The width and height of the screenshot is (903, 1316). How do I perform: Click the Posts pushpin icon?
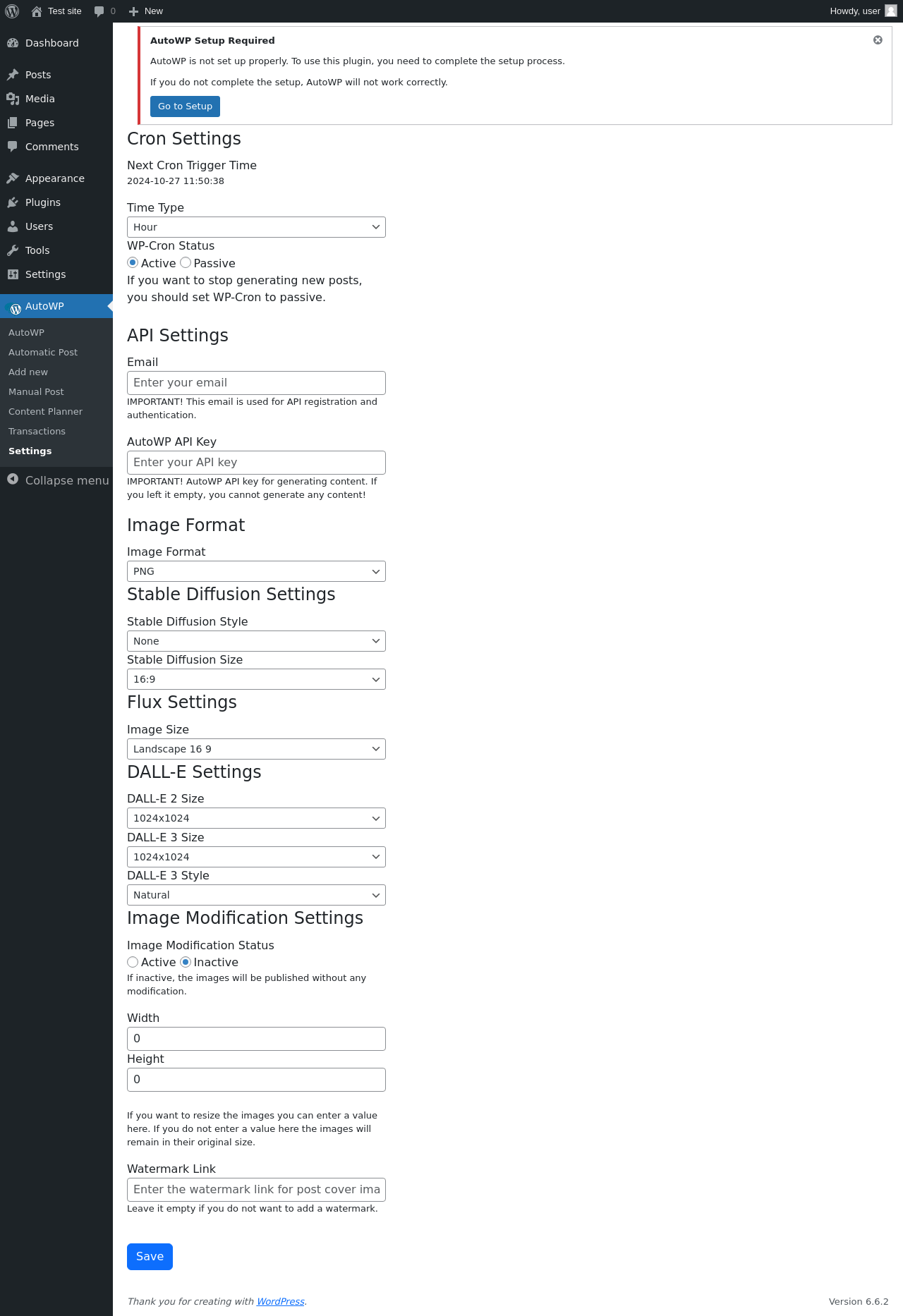click(x=13, y=75)
